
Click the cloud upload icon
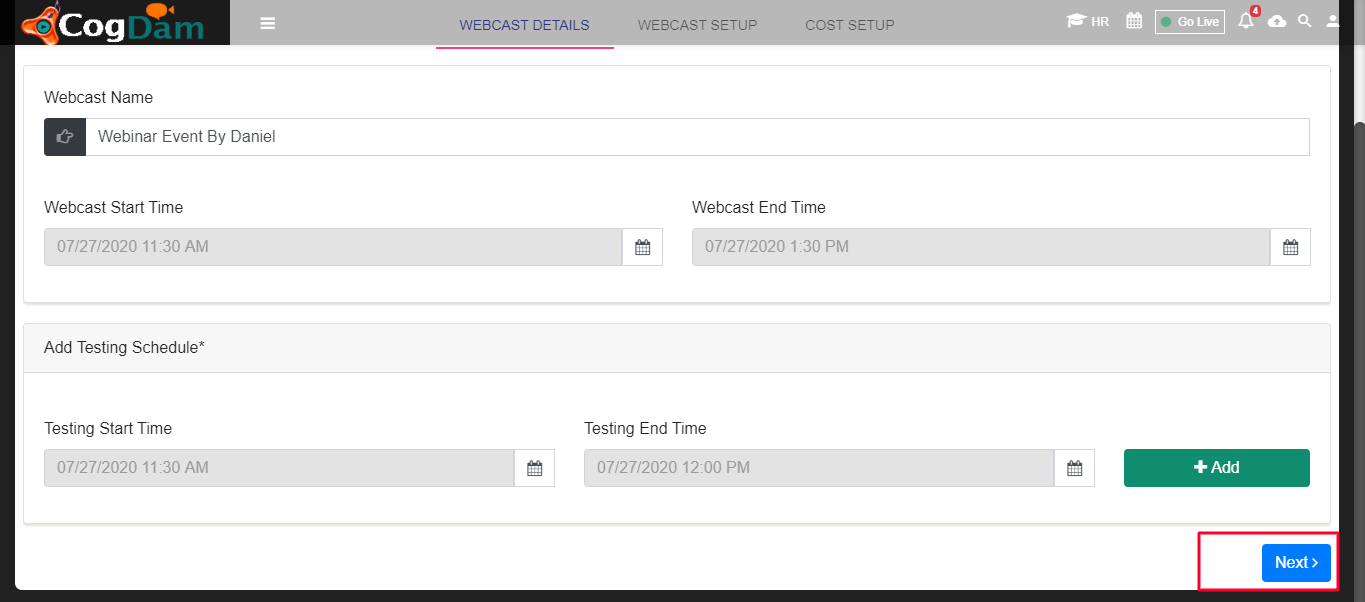point(1277,21)
